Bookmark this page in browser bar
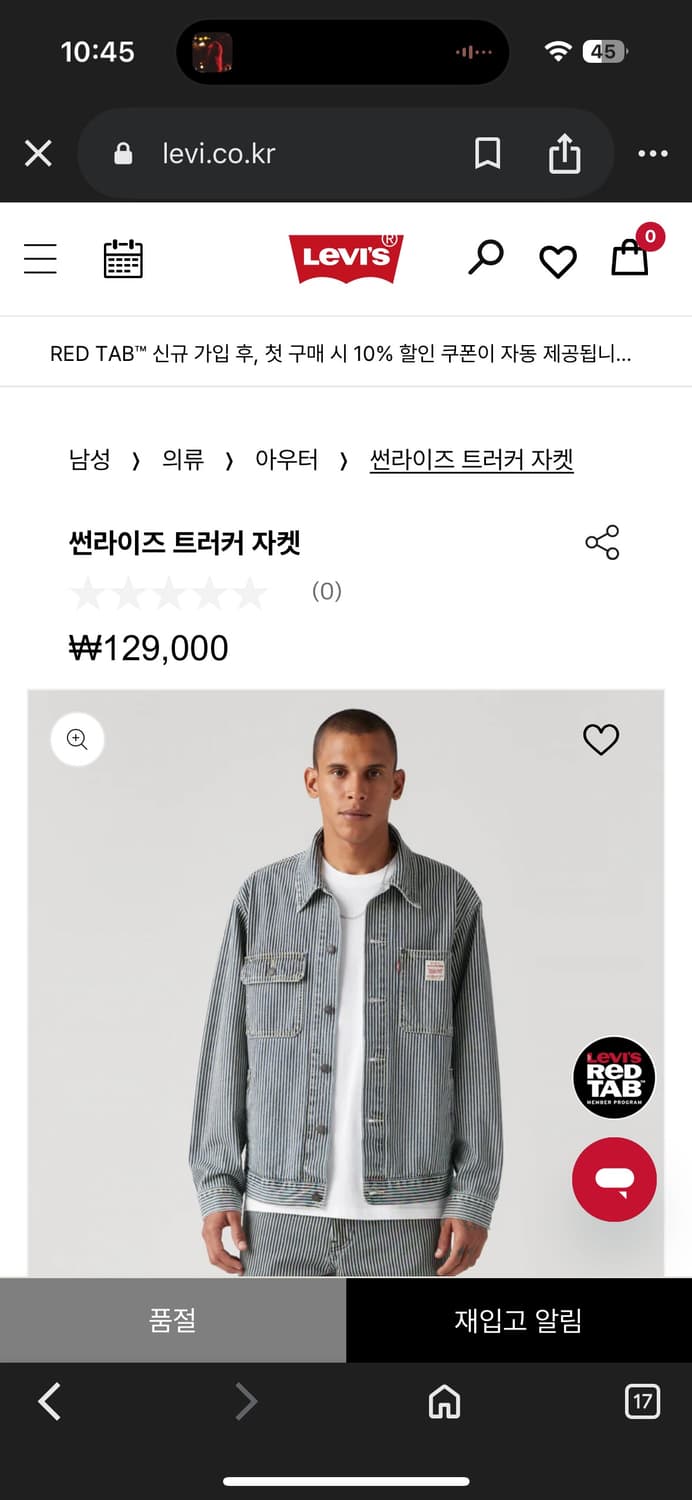Screen dimensions: 692x1500 click(487, 154)
